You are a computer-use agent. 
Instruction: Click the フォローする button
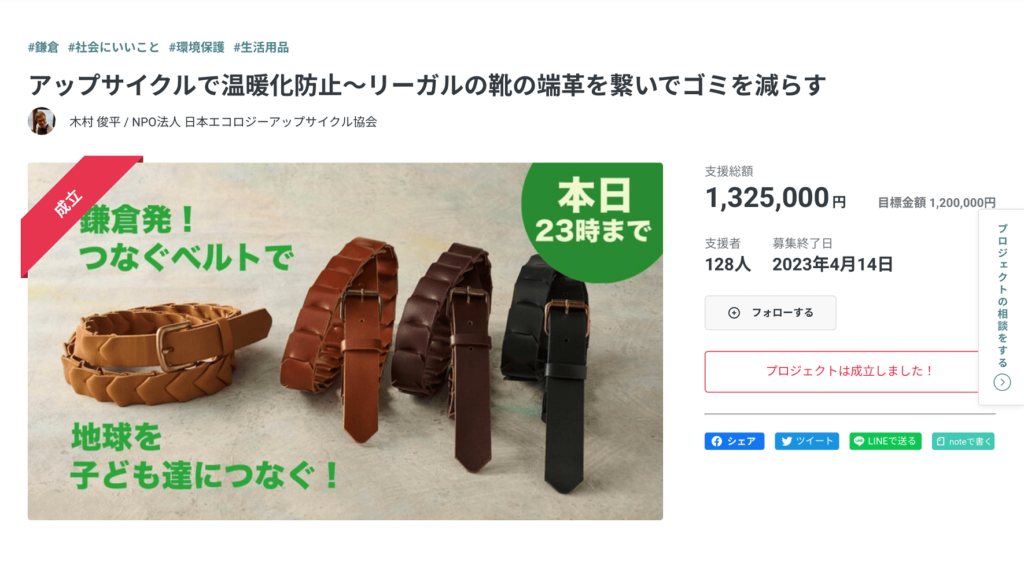click(x=770, y=313)
